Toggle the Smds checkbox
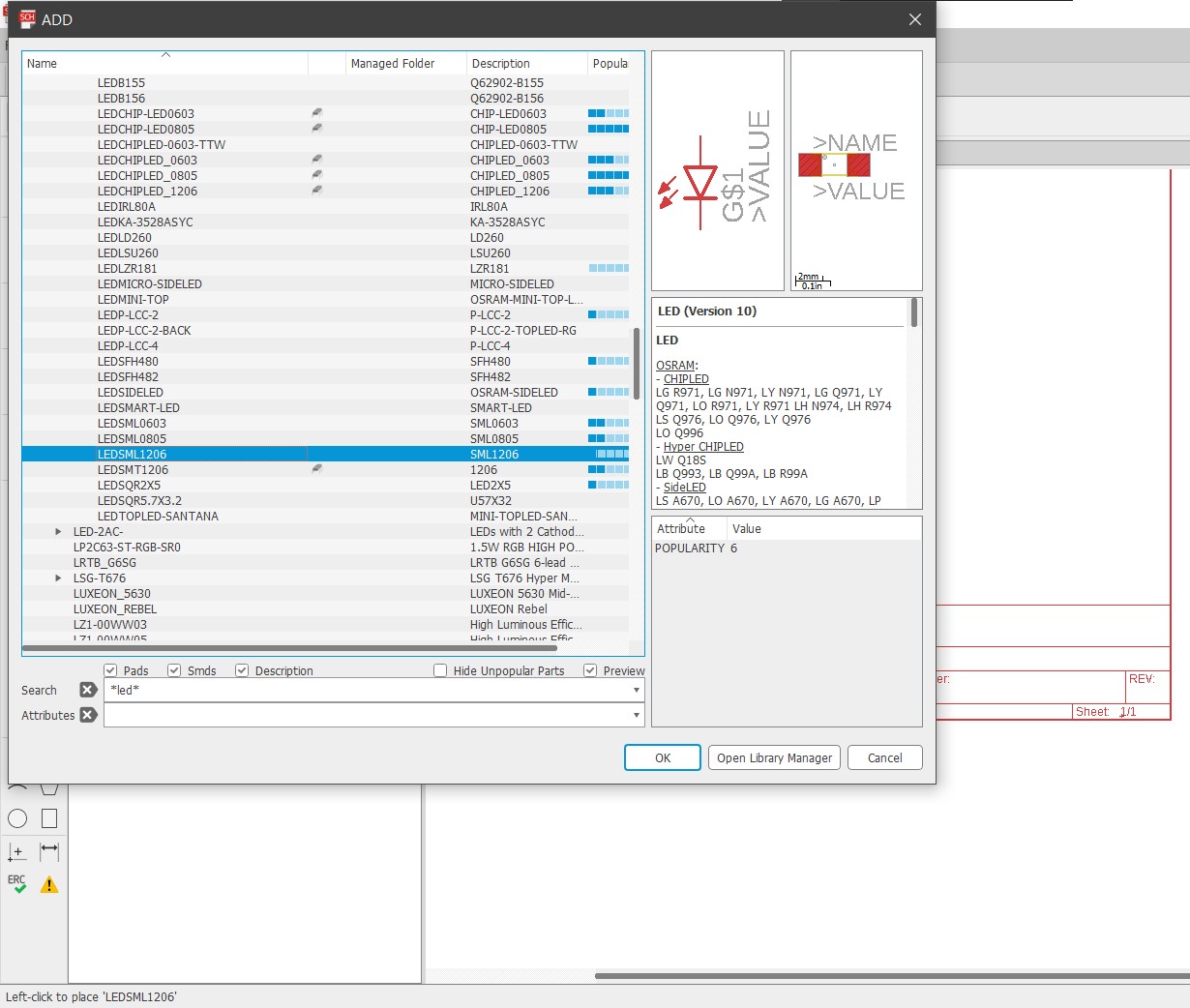Viewport: 1190px width, 1008px height. [x=174, y=670]
